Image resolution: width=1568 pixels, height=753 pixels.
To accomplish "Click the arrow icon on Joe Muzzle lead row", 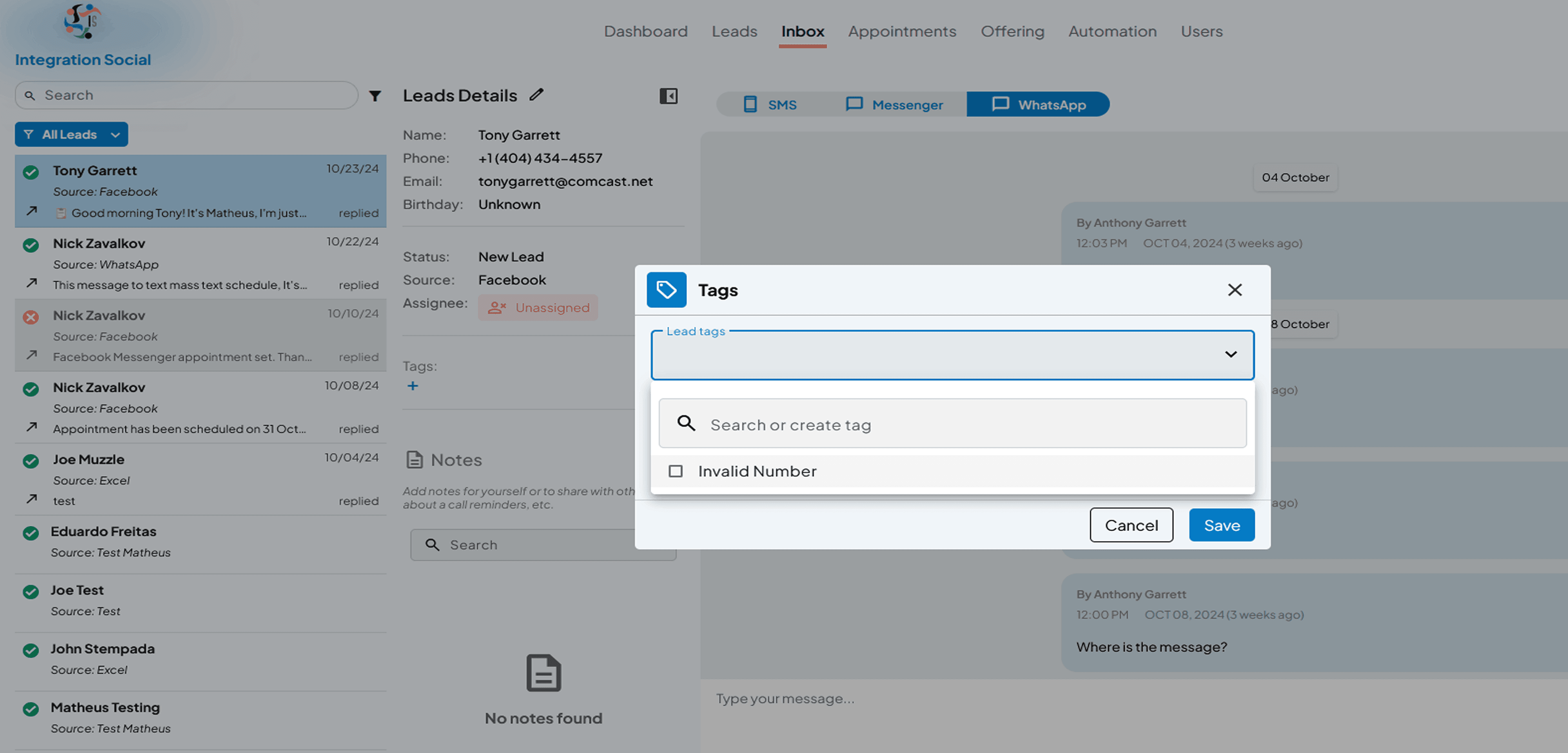I will point(32,499).
